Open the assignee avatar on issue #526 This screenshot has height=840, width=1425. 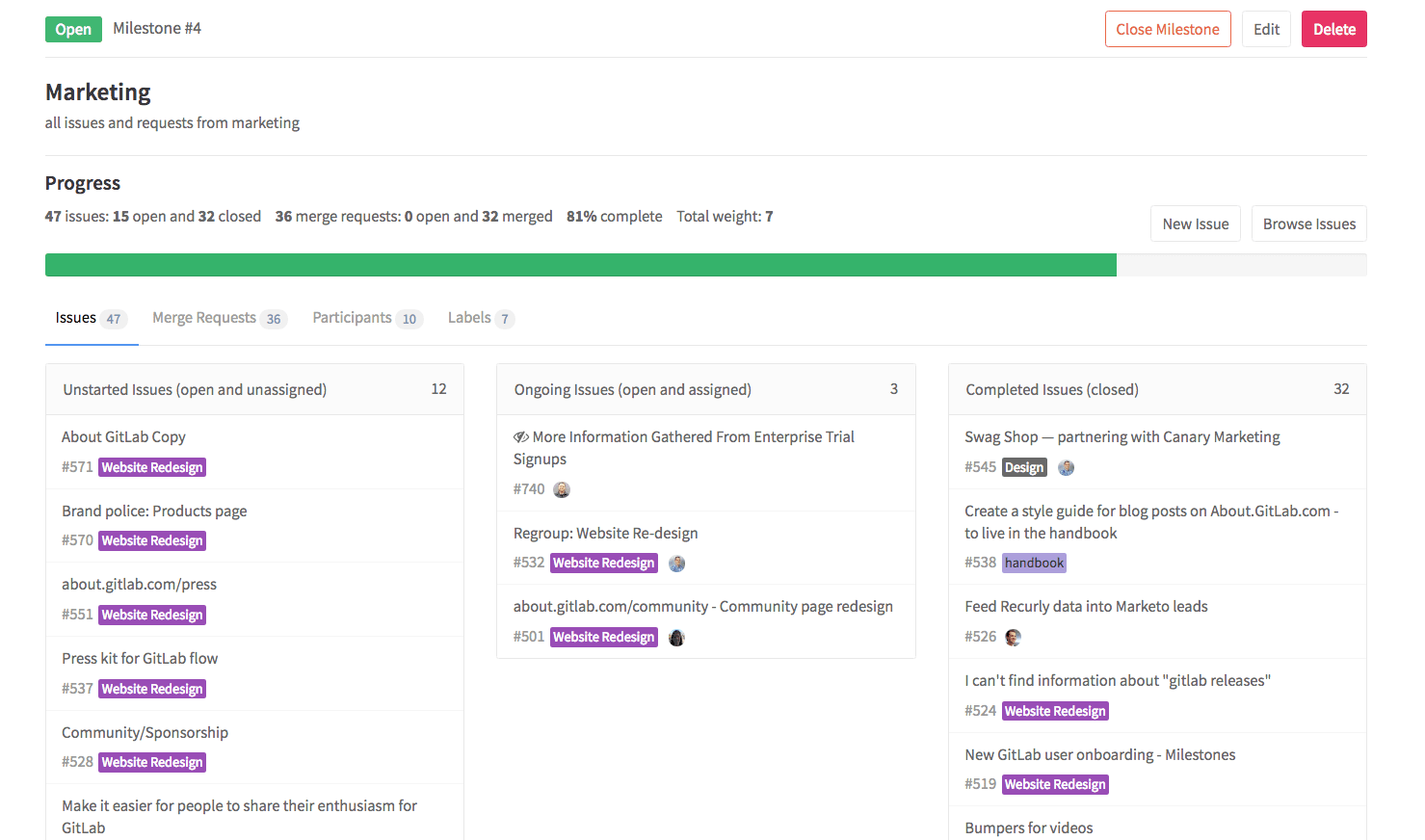[x=1013, y=637]
